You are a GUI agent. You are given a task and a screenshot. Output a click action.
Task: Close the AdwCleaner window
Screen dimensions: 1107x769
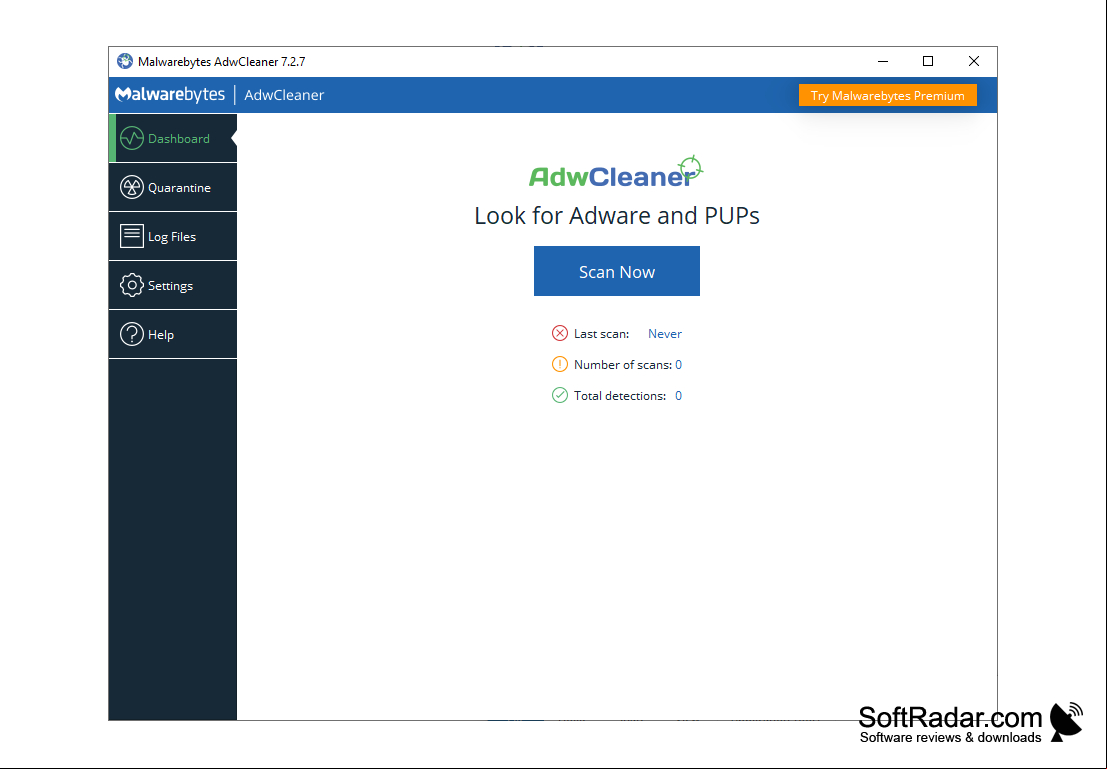[974, 61]
